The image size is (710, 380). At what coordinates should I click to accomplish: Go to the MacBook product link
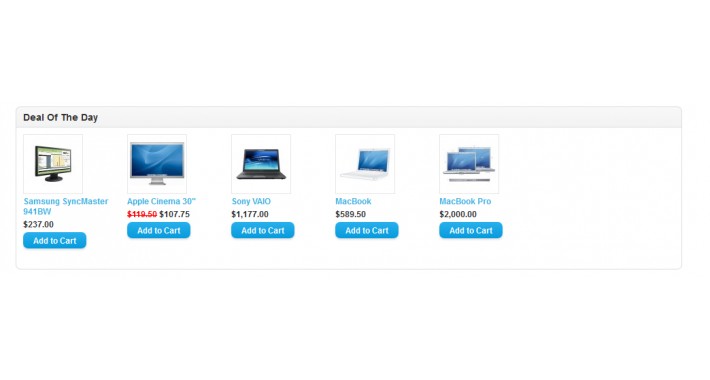pyautogui.click(x=353, y=202)
